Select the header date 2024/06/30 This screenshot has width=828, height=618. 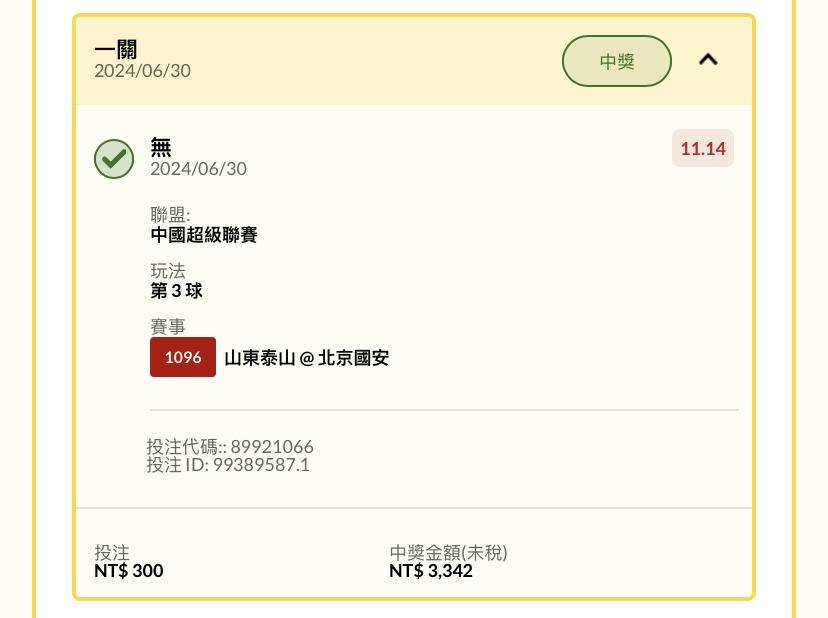pos(143,71)
